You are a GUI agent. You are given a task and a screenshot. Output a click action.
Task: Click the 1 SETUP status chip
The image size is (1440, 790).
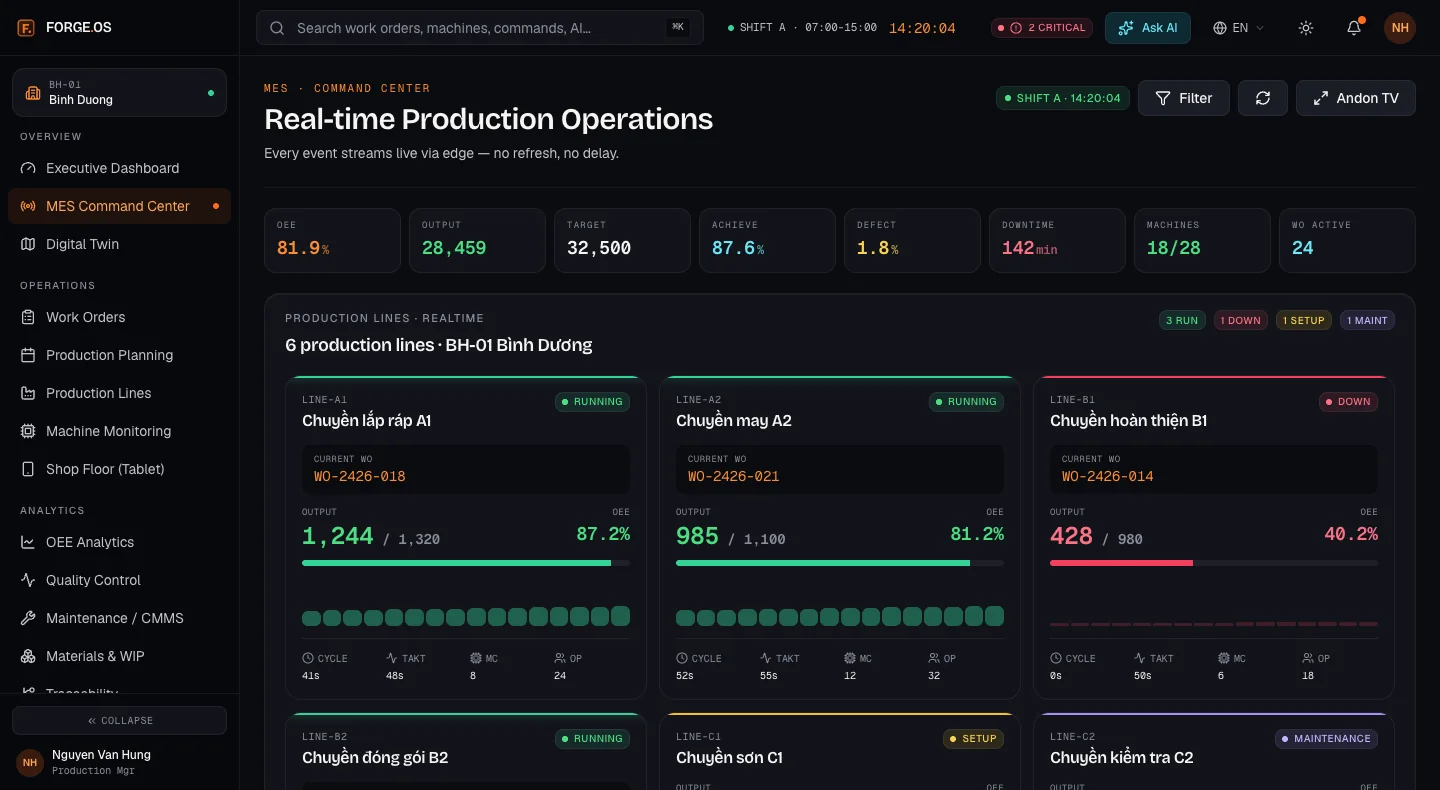pyautogui.click(x=1303, y=321)
